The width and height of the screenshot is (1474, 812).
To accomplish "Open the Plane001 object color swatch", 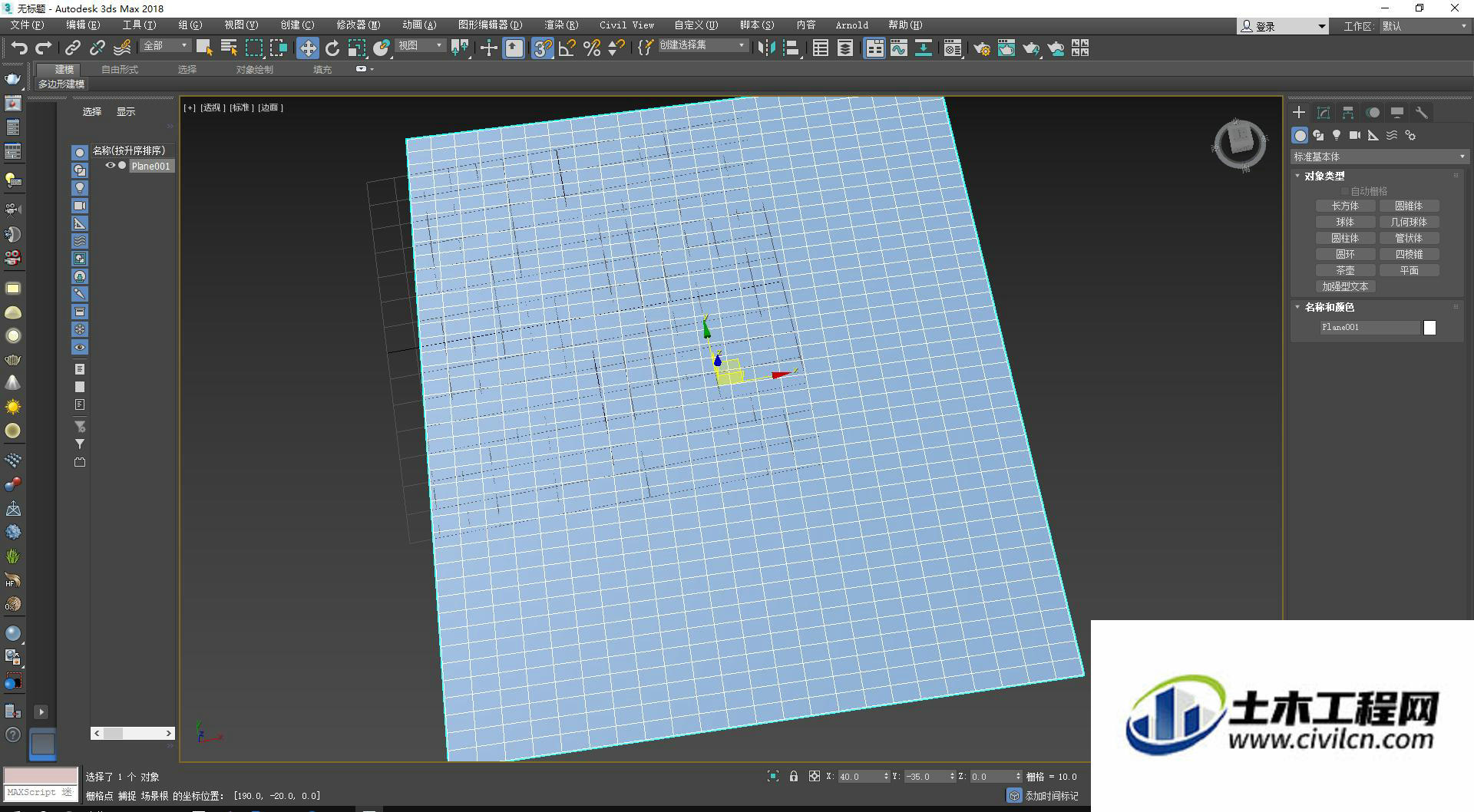I will 1429,328.
